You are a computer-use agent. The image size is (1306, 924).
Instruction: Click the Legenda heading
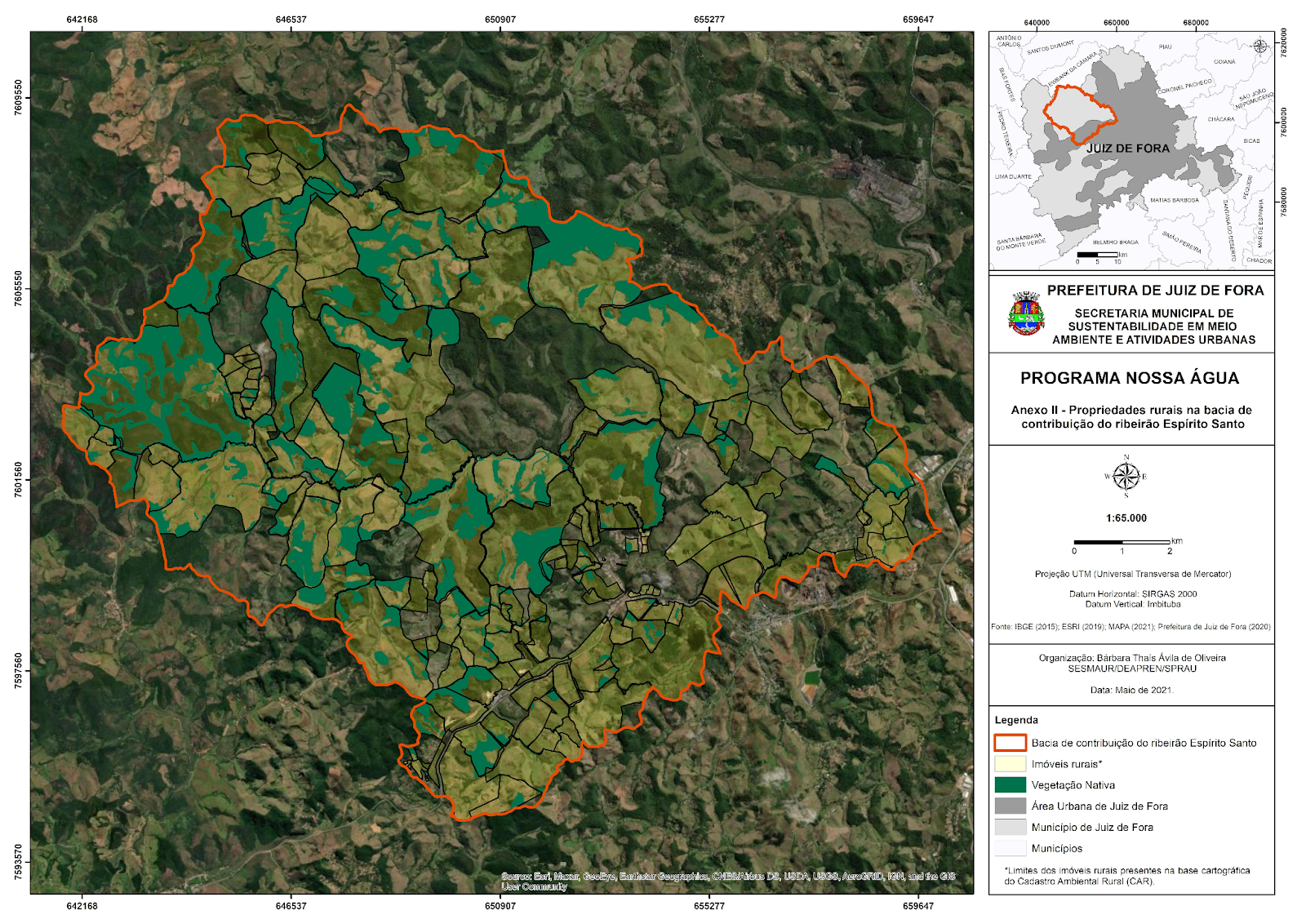1016,720
